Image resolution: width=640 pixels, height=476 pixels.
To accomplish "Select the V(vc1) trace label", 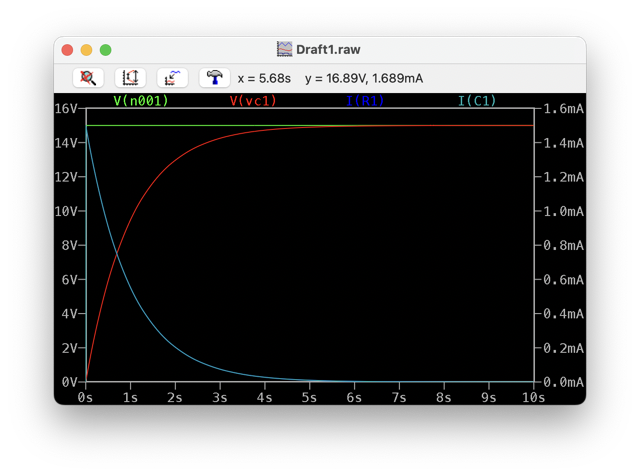I will [x=253, y=100].
